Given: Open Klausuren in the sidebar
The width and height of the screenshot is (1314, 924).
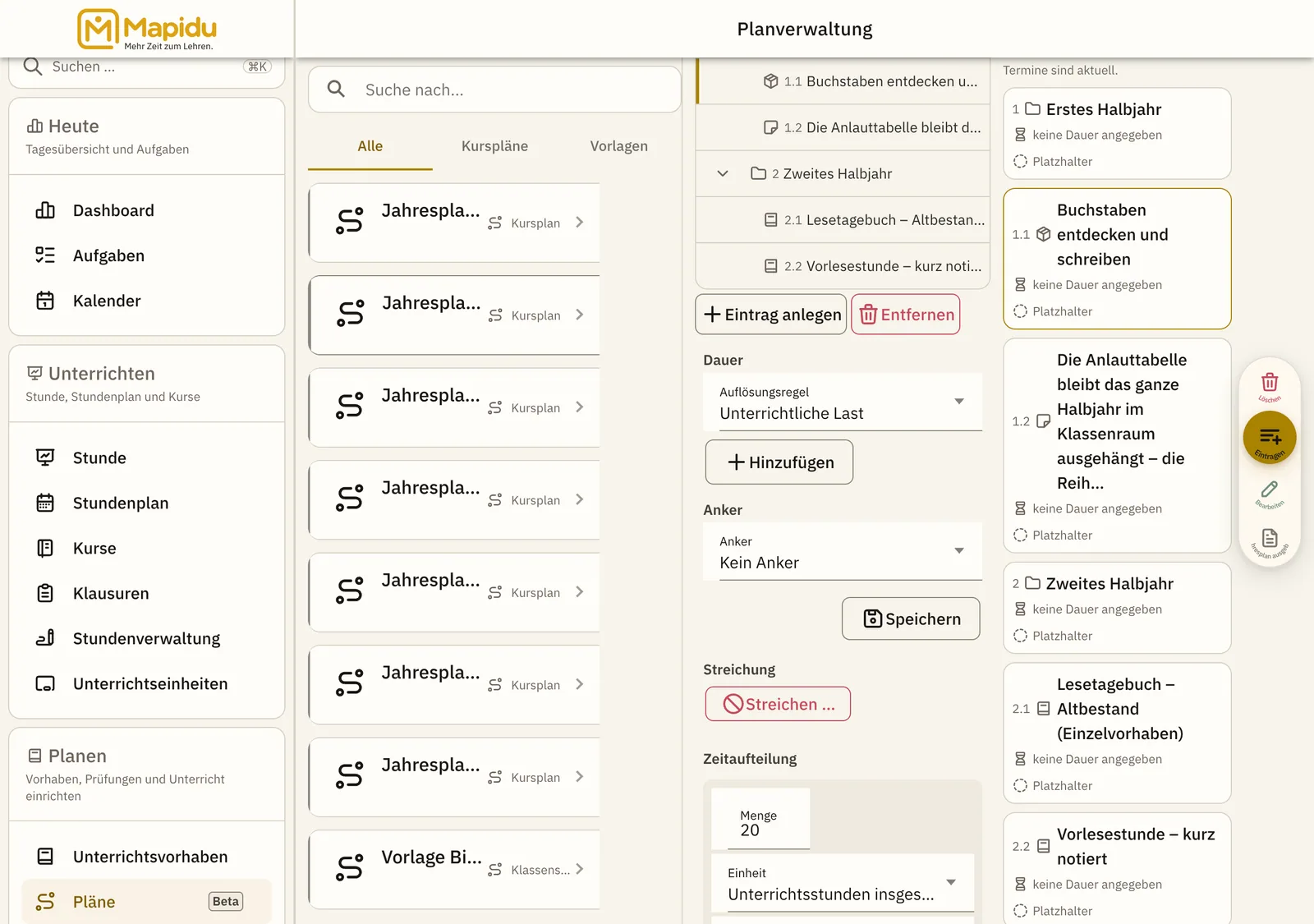Looking at the screenshot, I should tap(146, 593).
